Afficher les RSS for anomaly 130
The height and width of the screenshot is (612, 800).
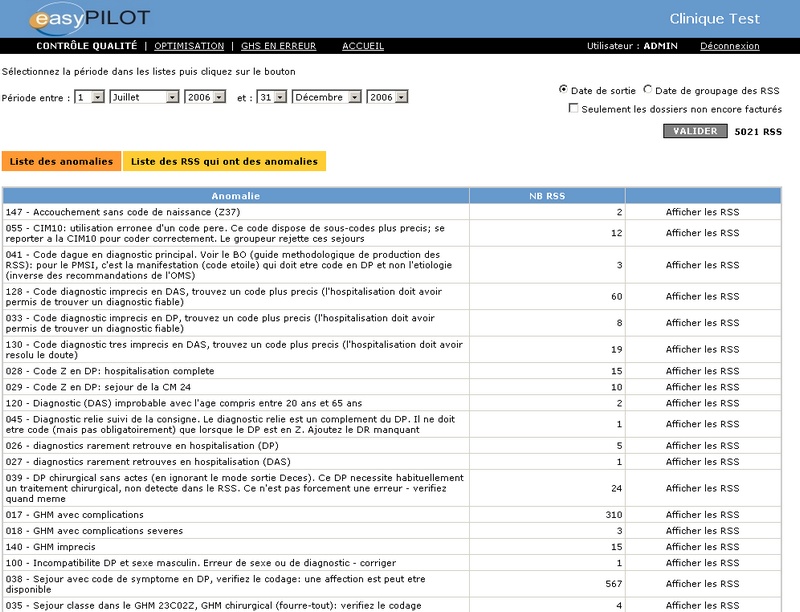(x=703, y=350)
